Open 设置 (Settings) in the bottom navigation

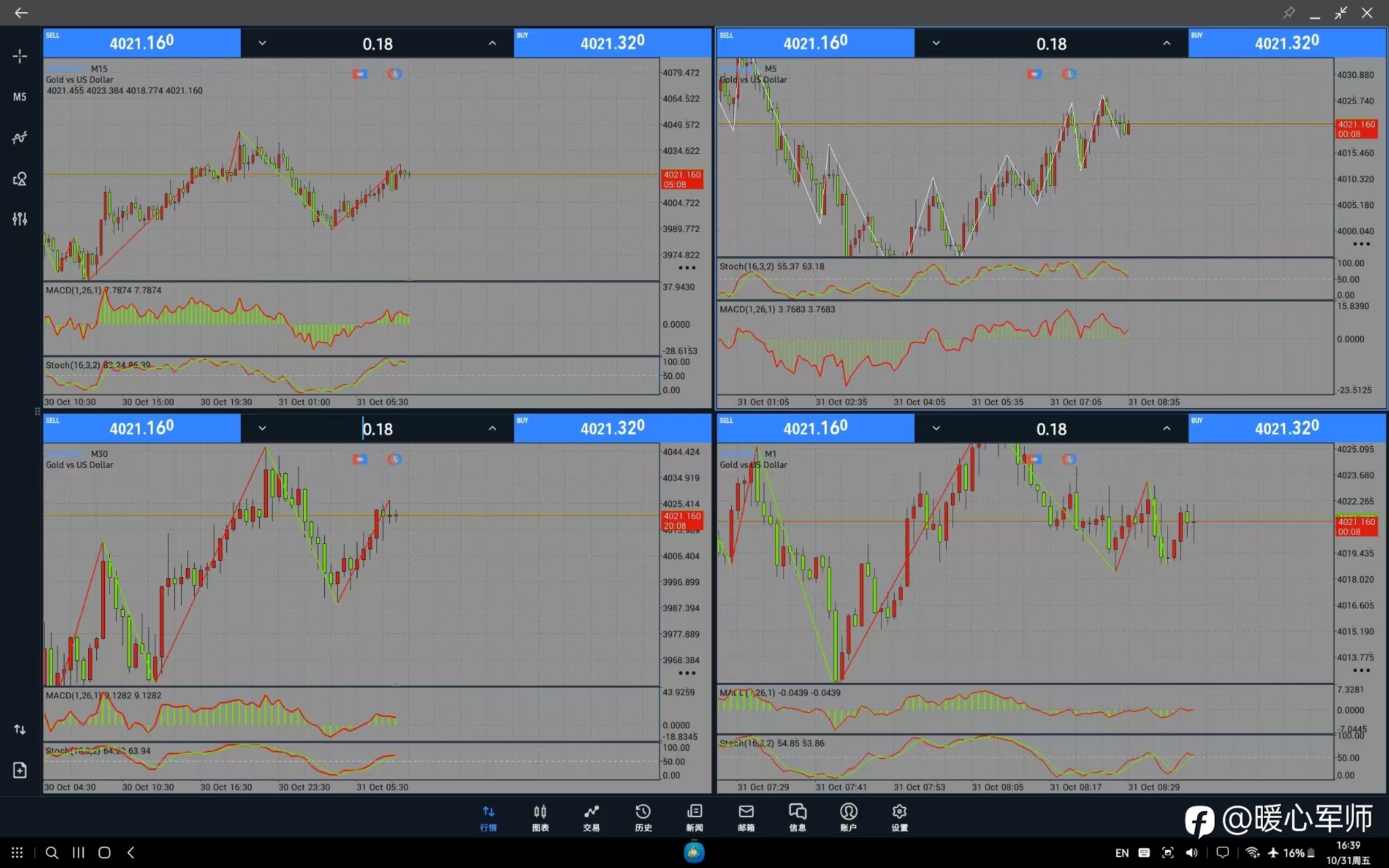899,817
